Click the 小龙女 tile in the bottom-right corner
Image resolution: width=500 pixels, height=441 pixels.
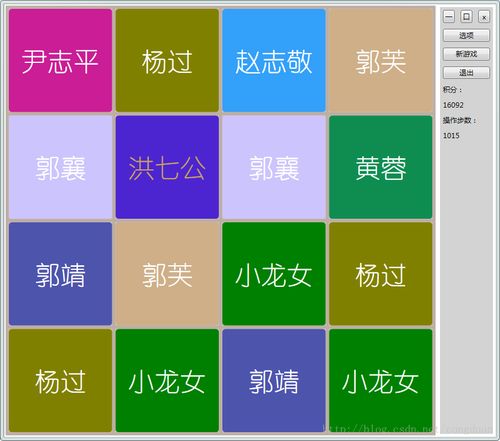[380, 380]
